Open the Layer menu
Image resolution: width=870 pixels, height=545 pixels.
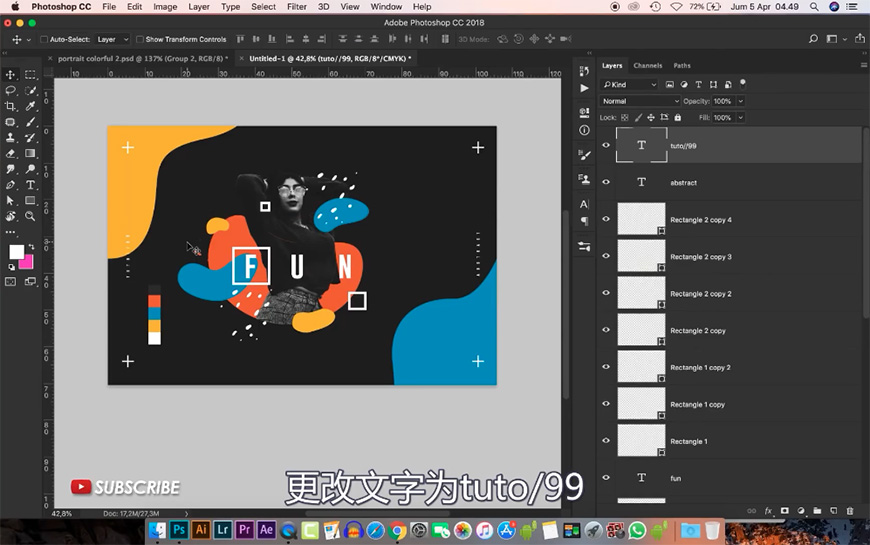tap(199, 7)
